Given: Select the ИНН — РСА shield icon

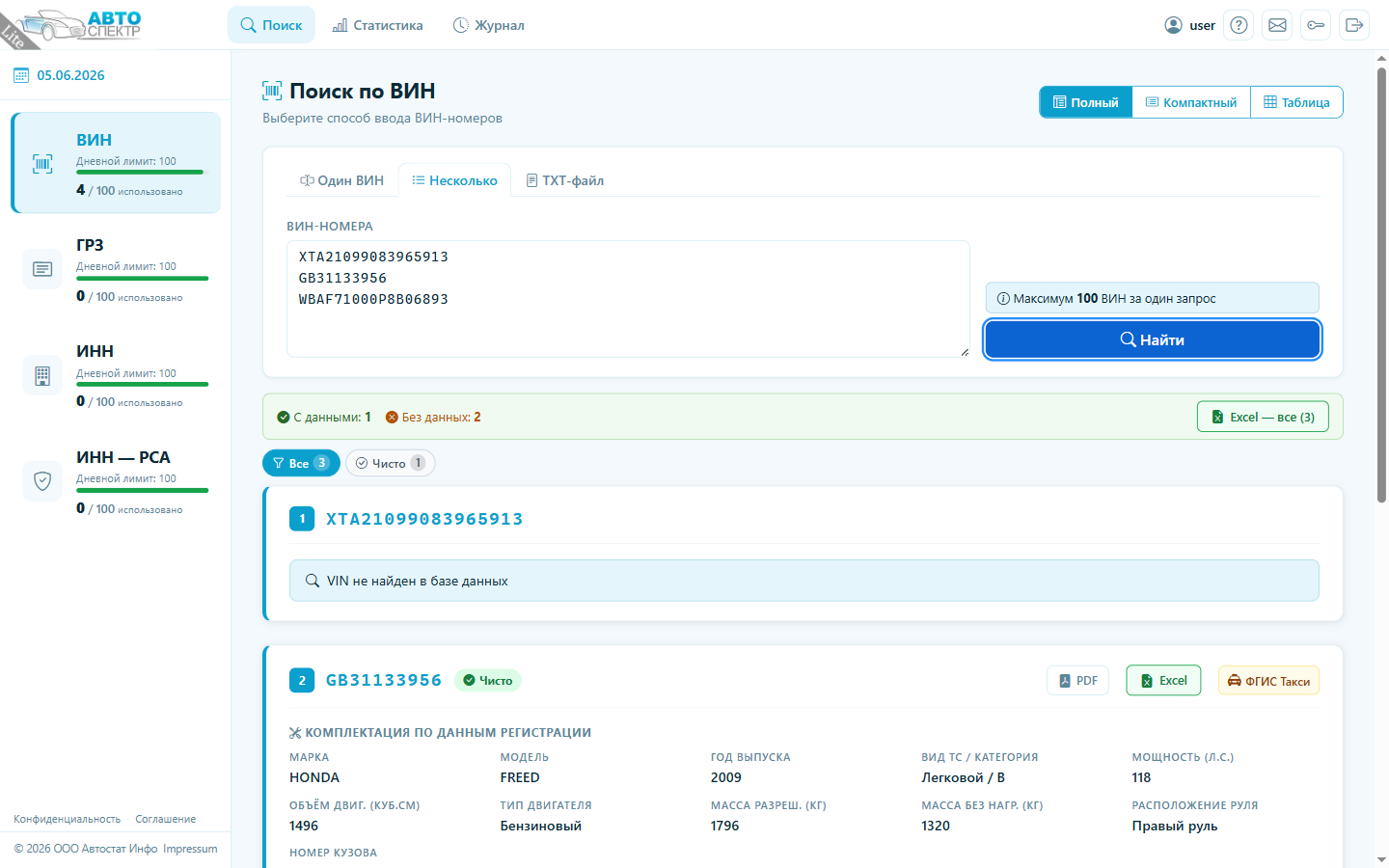Looking at the screenshot, I should coord(42,480).
